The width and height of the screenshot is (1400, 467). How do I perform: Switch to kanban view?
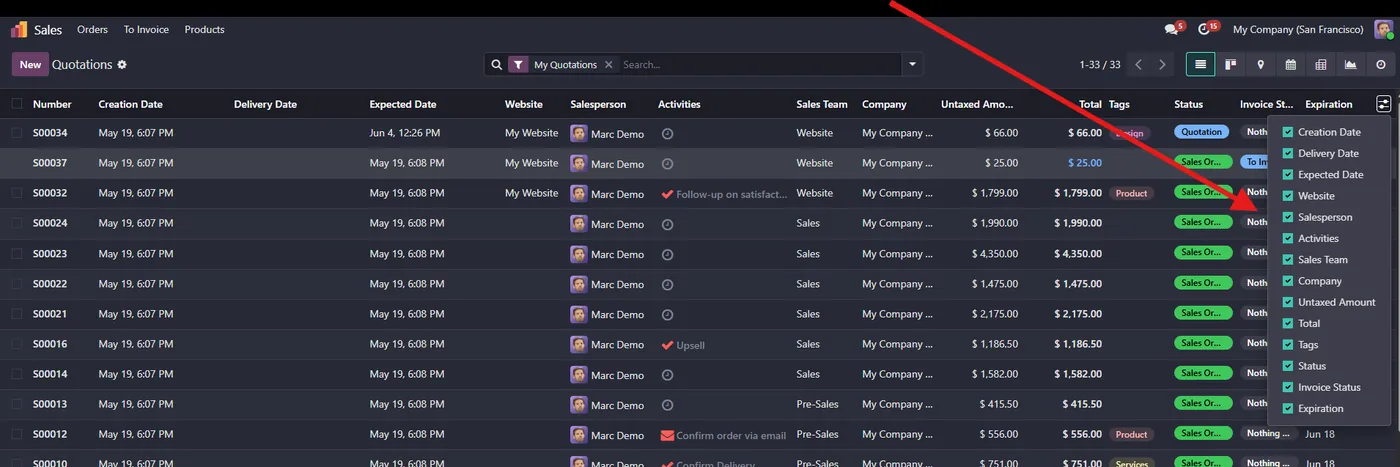click(x=1231, y=64)
